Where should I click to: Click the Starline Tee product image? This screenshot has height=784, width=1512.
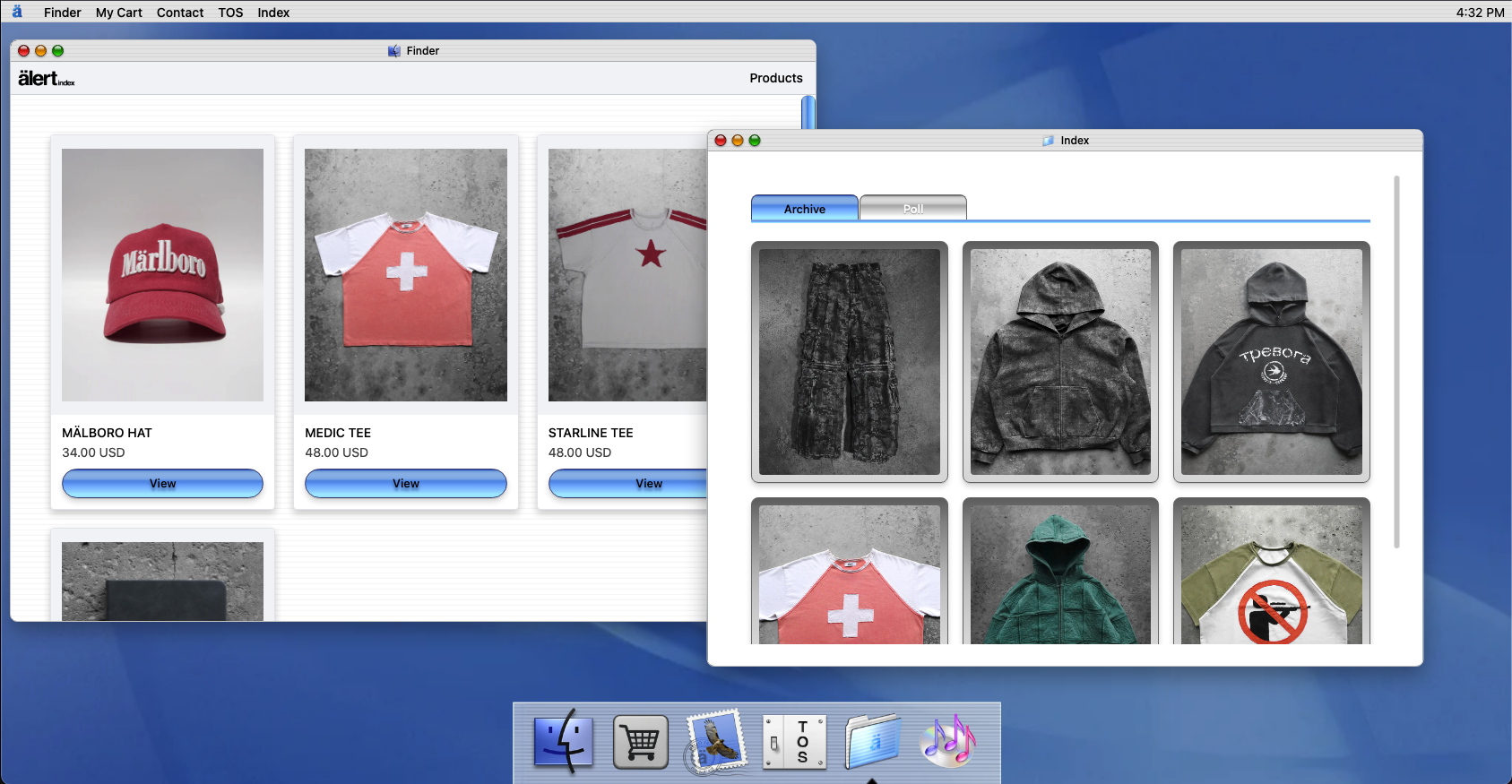627,274
